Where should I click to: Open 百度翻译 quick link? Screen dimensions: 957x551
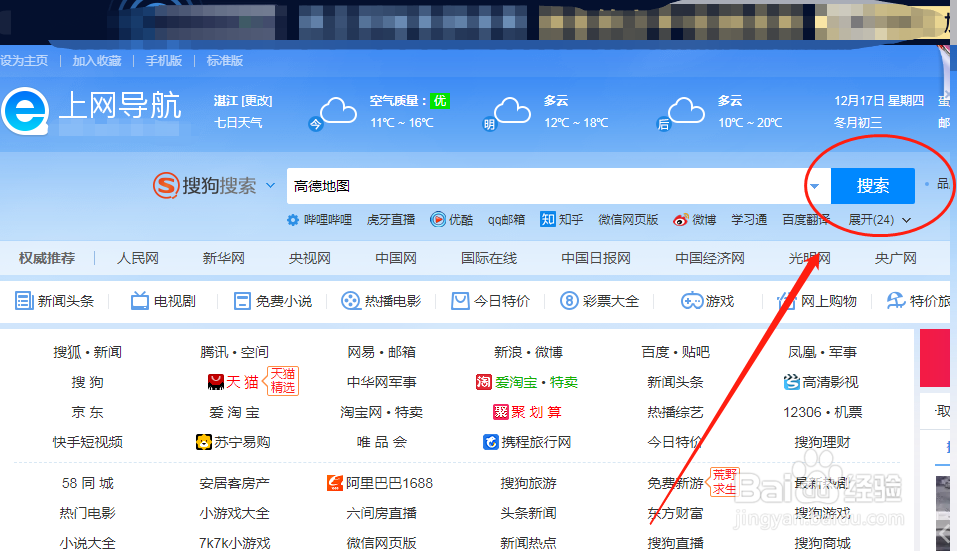point(806,220)
